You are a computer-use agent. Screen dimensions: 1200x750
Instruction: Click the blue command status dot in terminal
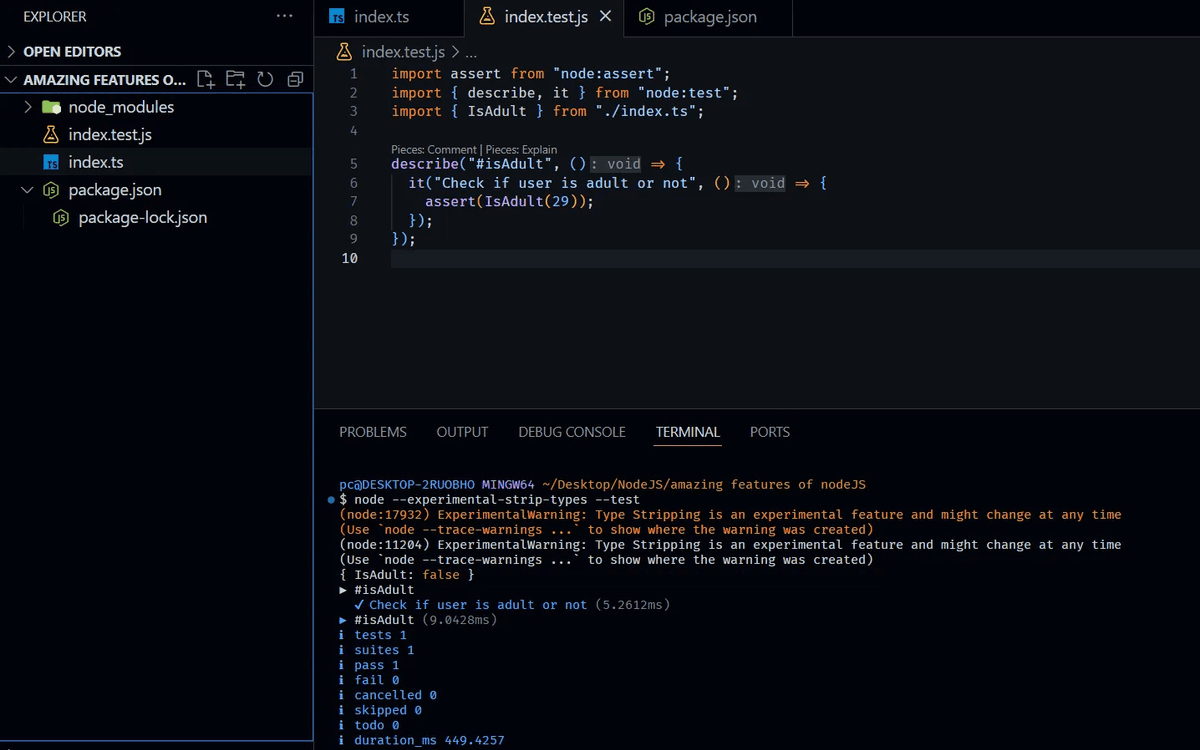click(330, 498)
